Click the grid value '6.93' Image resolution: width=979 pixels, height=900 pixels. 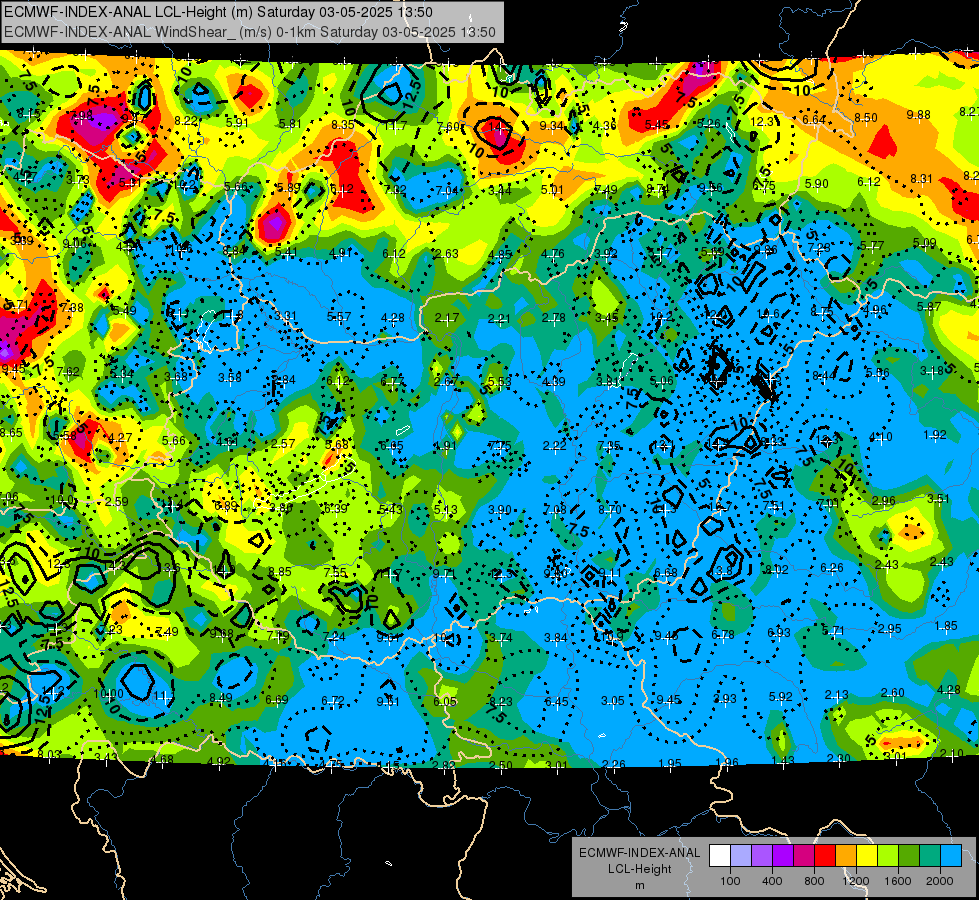(779, 633)
